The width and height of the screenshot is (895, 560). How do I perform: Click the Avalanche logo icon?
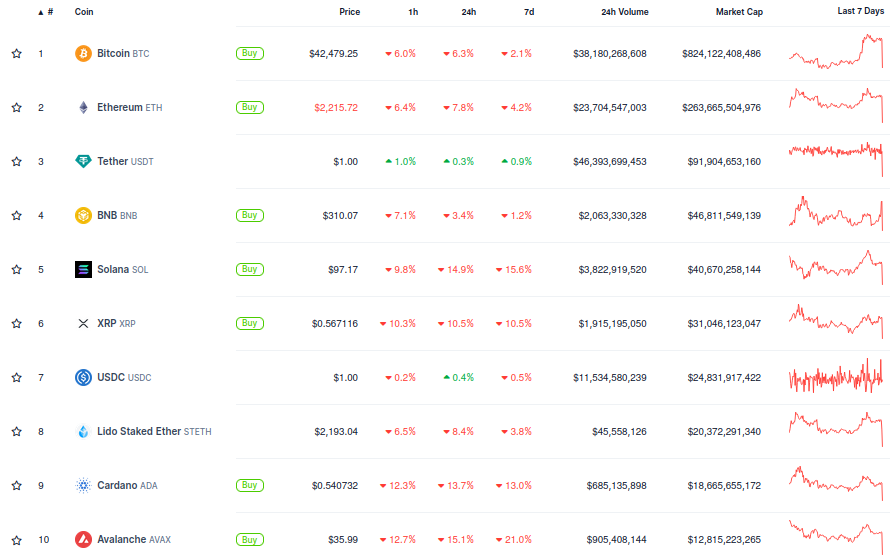click(83, 539)
